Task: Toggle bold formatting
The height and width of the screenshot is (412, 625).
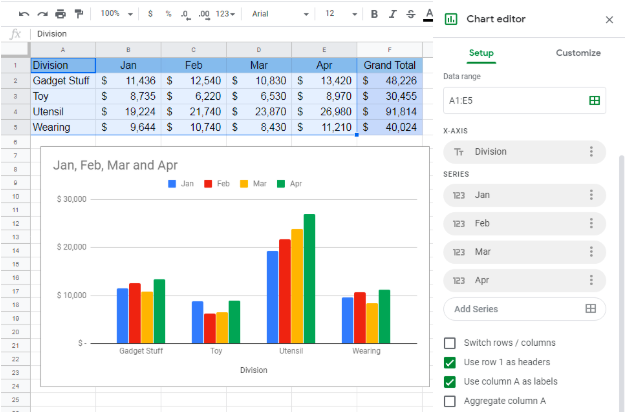Action: tap(374, 14)
